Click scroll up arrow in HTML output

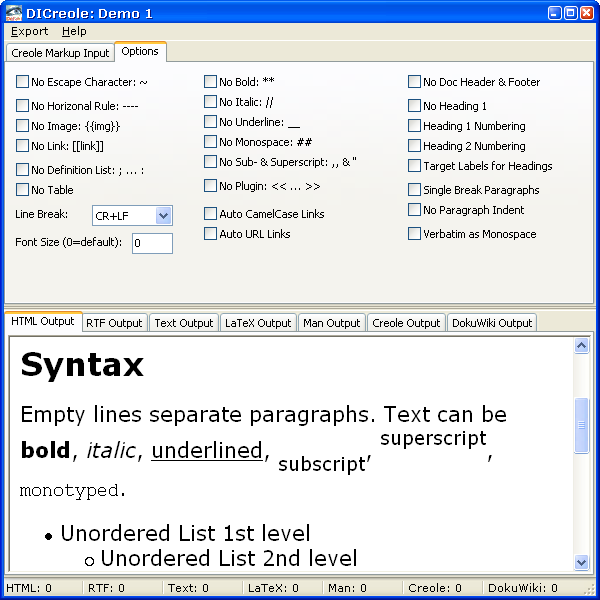pyautogui.click(x=582, y=346)
